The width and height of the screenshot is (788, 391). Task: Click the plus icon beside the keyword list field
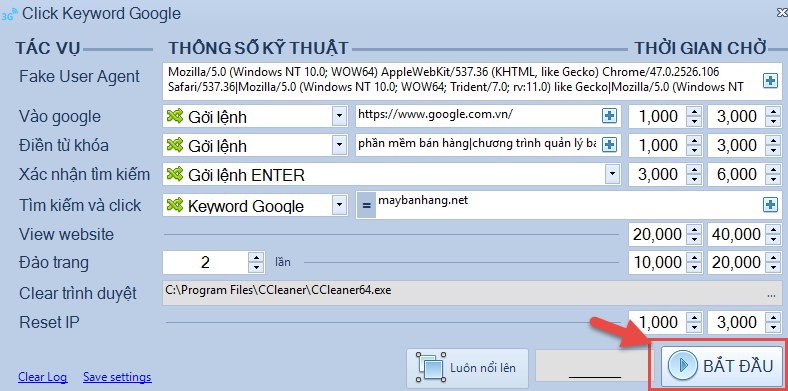tap(609, 145)
